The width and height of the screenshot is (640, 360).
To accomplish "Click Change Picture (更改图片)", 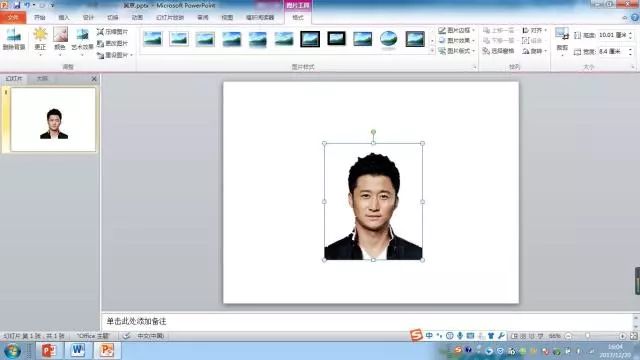I will [112, 43].
